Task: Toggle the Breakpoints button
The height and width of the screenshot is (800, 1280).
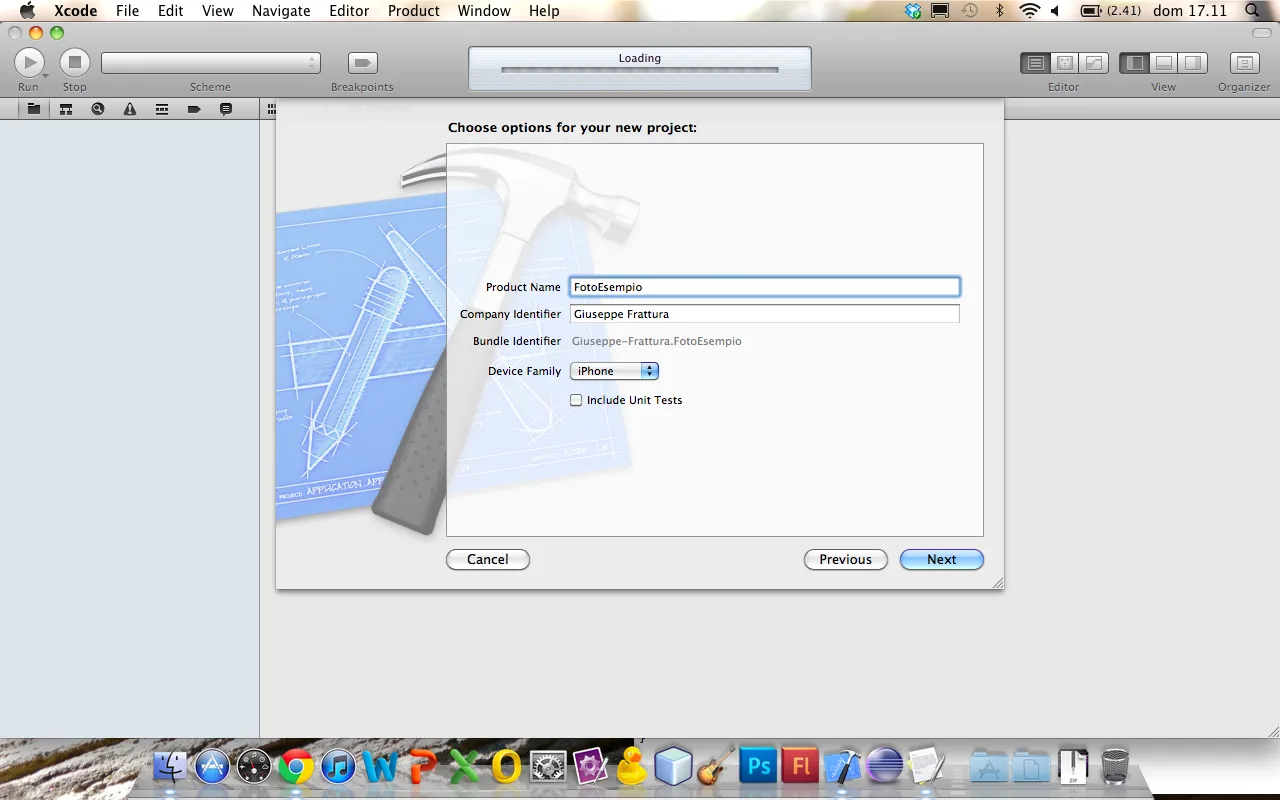Action: pos(362,63)
